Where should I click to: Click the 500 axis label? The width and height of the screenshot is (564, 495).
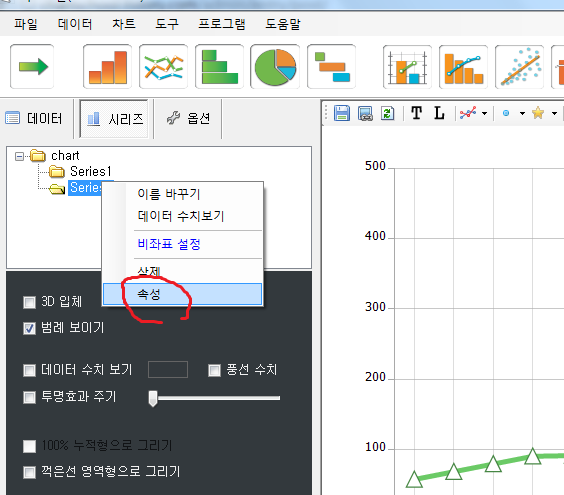click(x=375, y=166)
